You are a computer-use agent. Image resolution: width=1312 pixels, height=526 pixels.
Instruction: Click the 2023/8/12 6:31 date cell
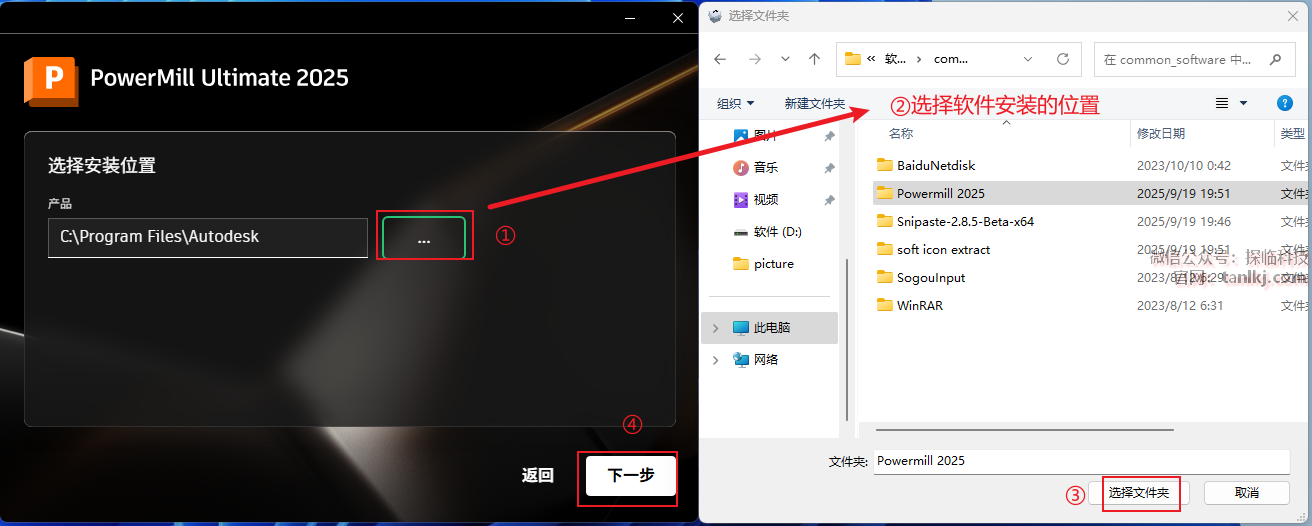pos(1180,305)
